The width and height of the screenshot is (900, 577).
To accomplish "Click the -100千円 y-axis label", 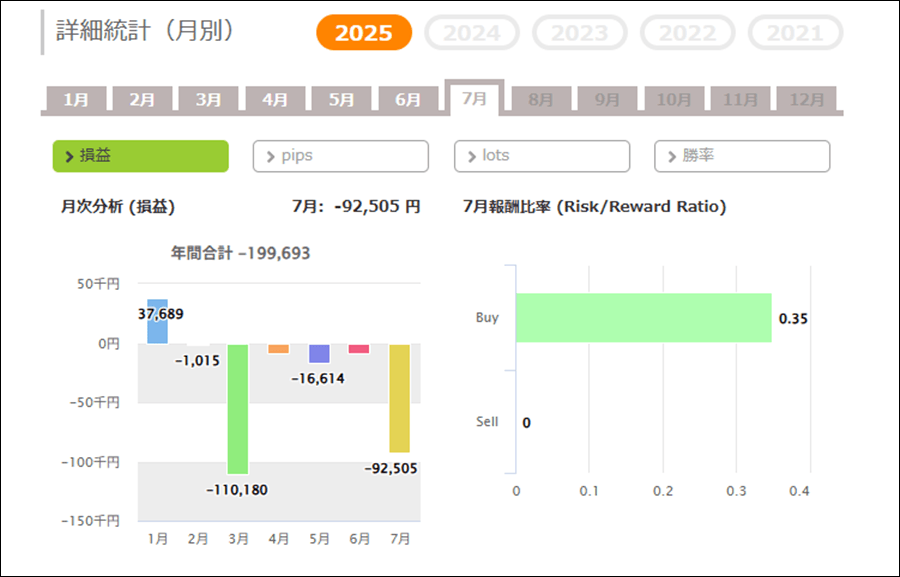I will tap(91, 462).
